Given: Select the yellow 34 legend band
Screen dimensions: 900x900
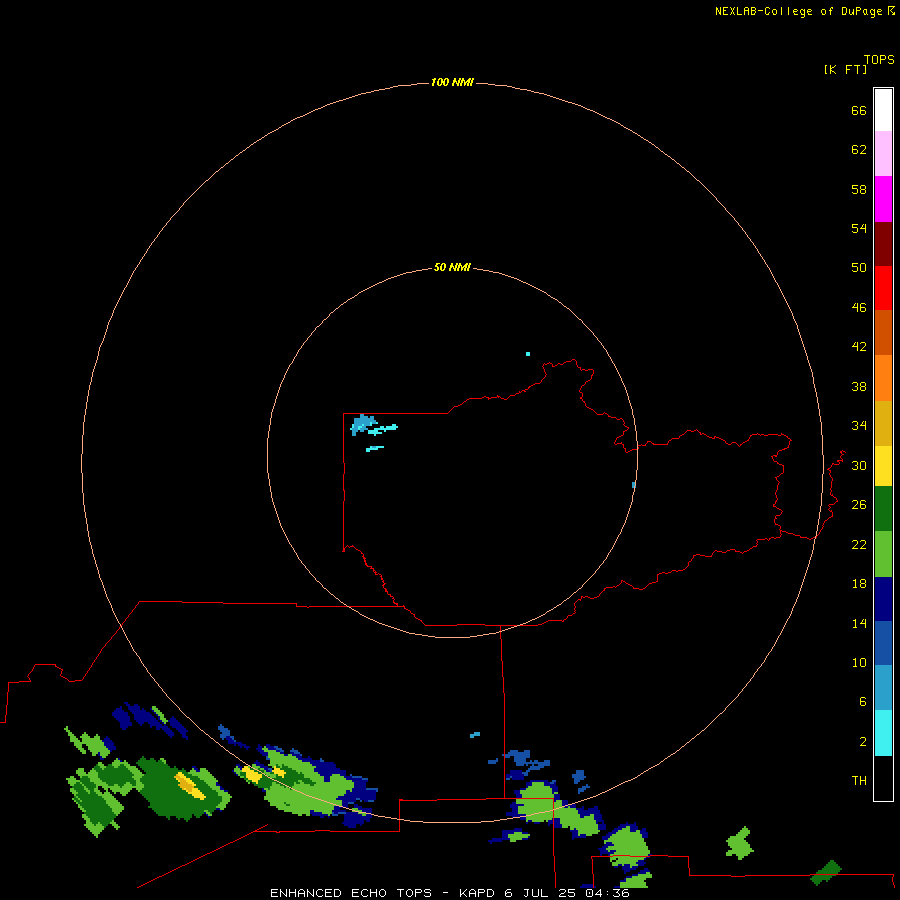Looking at the screenshot, I should (x=883, y=466).
